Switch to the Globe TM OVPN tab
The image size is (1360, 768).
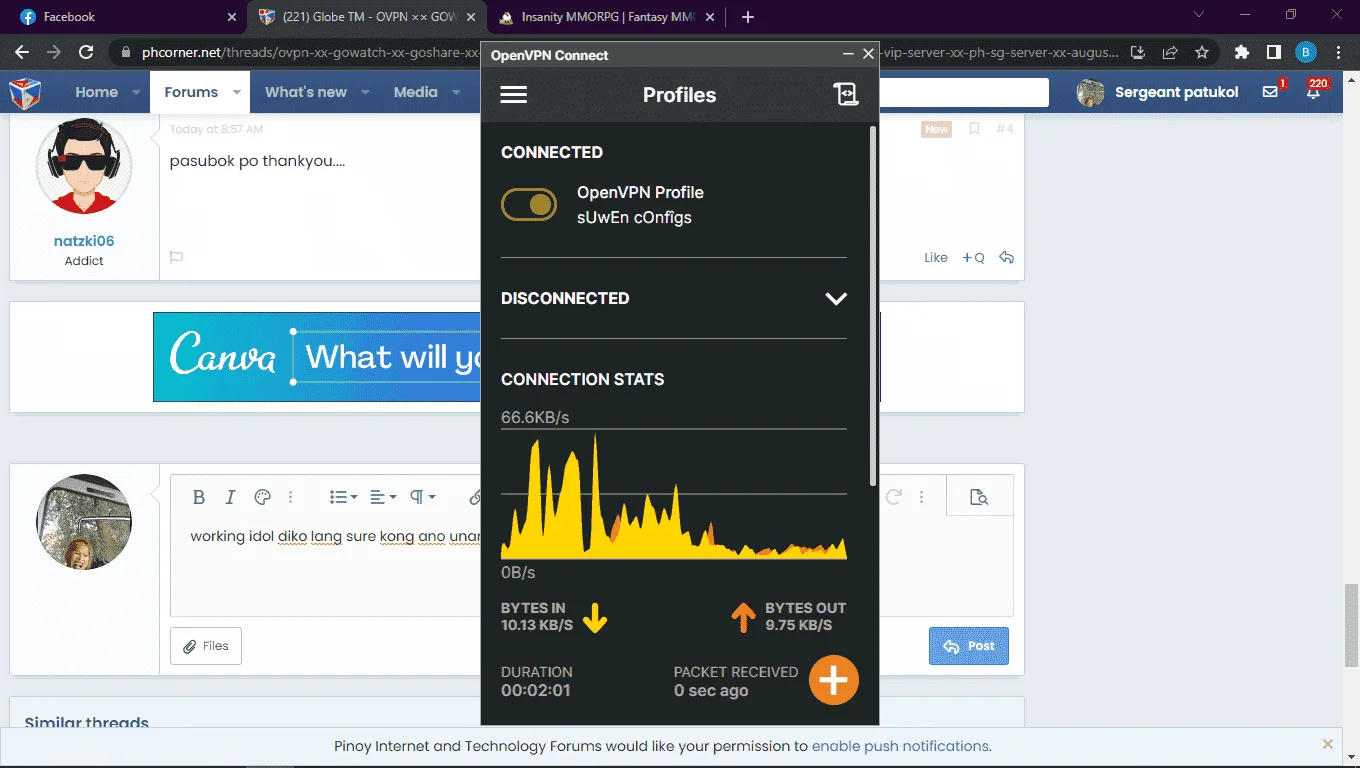[366, 17]
